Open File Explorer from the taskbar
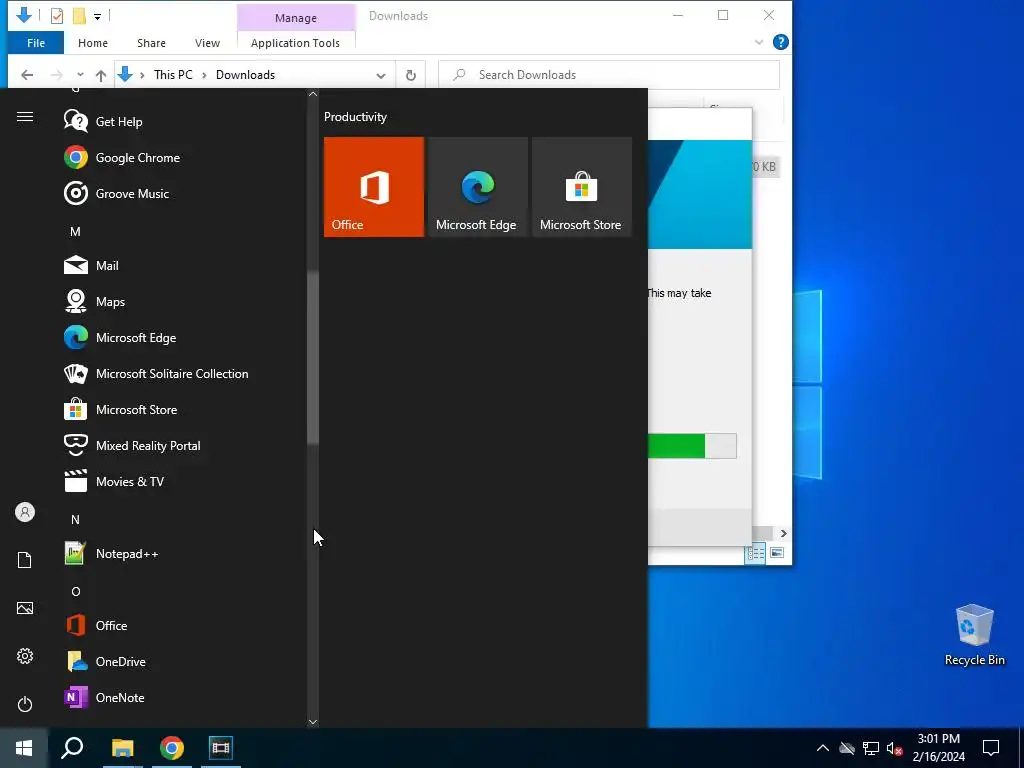The image size is (1024, 768). 122,748
